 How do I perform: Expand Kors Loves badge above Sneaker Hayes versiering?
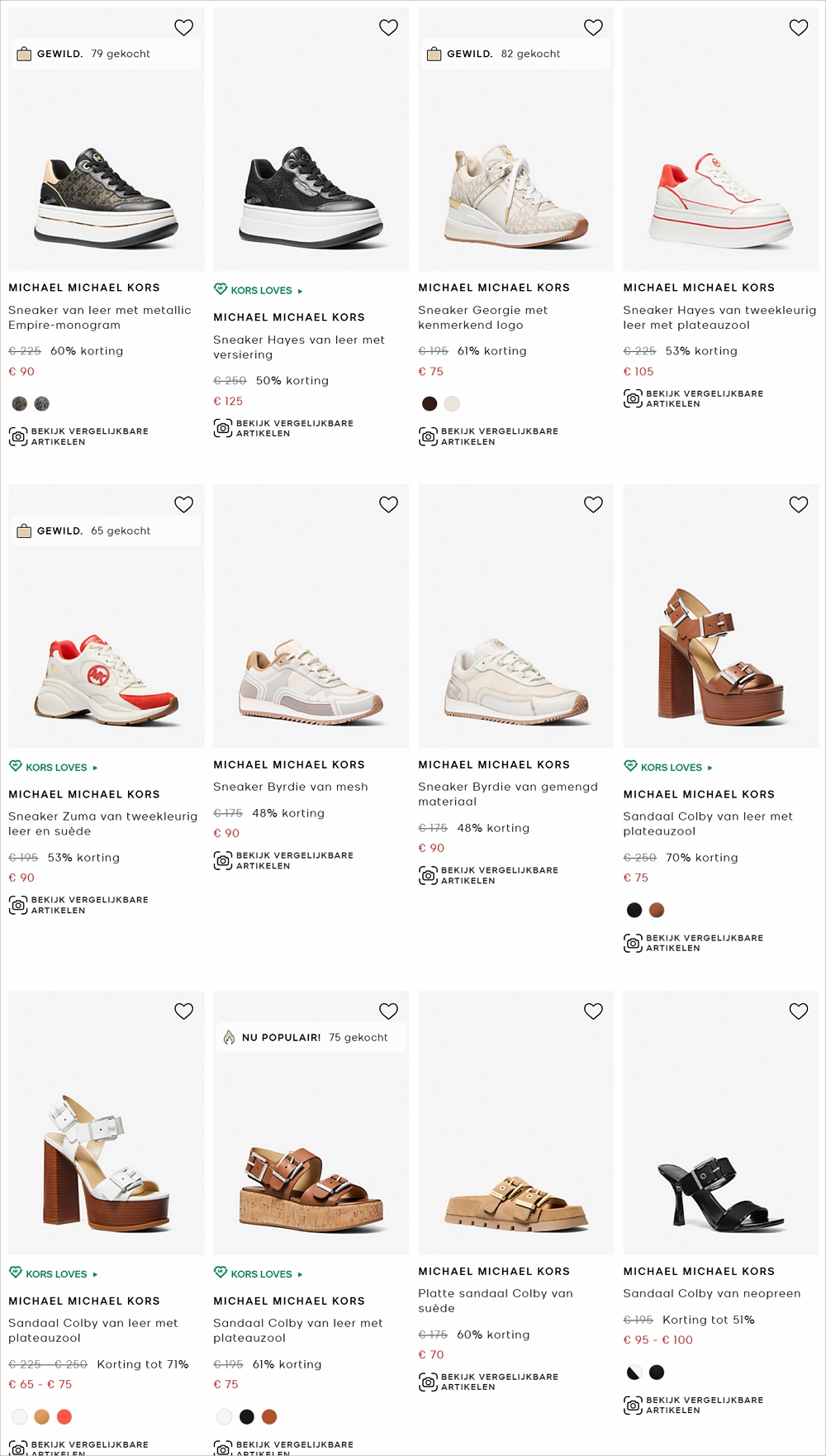coord(259,290)
